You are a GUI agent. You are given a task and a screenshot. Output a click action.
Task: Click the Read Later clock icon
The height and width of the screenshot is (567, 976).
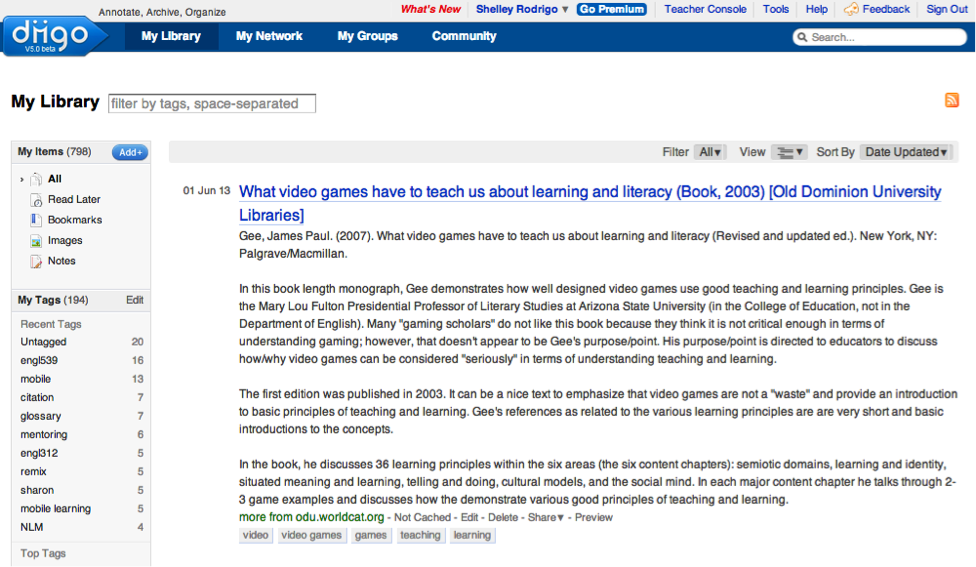point(37,199)
